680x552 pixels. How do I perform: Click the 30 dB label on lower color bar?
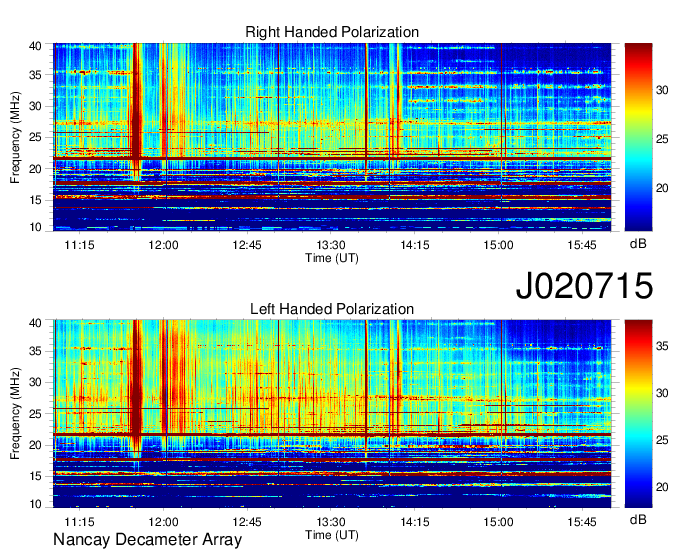662,393
